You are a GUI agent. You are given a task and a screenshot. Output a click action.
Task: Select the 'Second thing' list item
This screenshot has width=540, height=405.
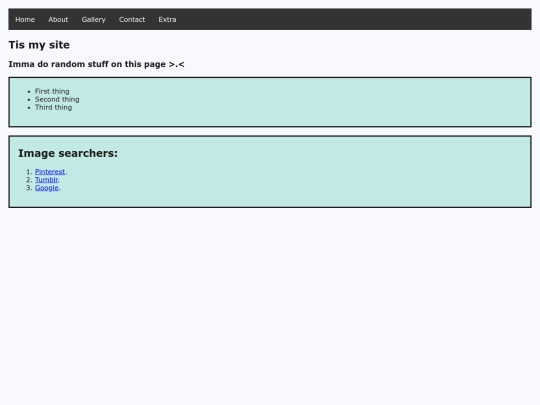click(x=57, y=99)
